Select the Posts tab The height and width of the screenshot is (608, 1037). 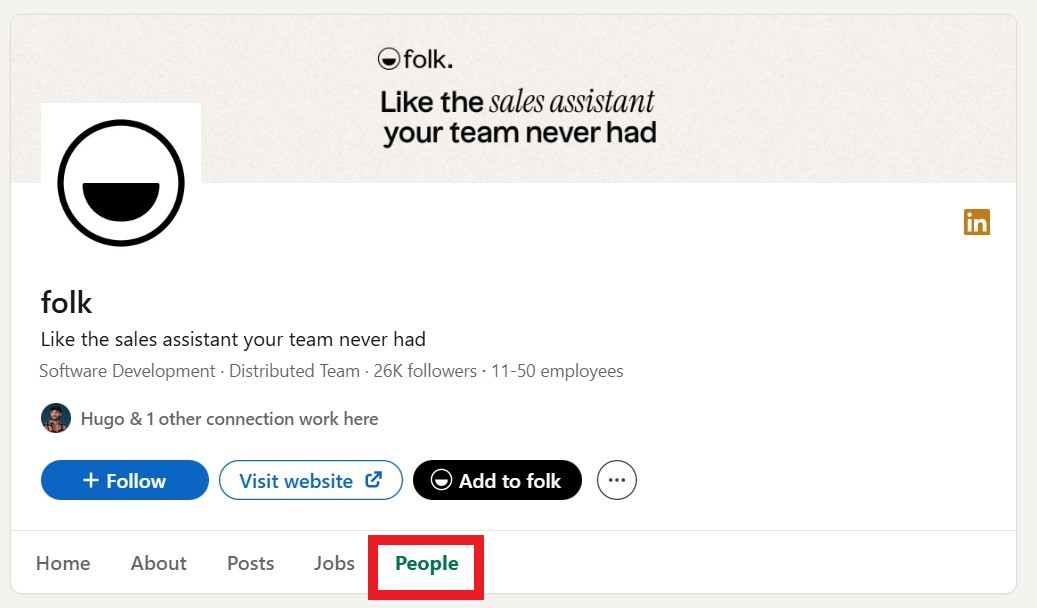click(x=250, y=563)
